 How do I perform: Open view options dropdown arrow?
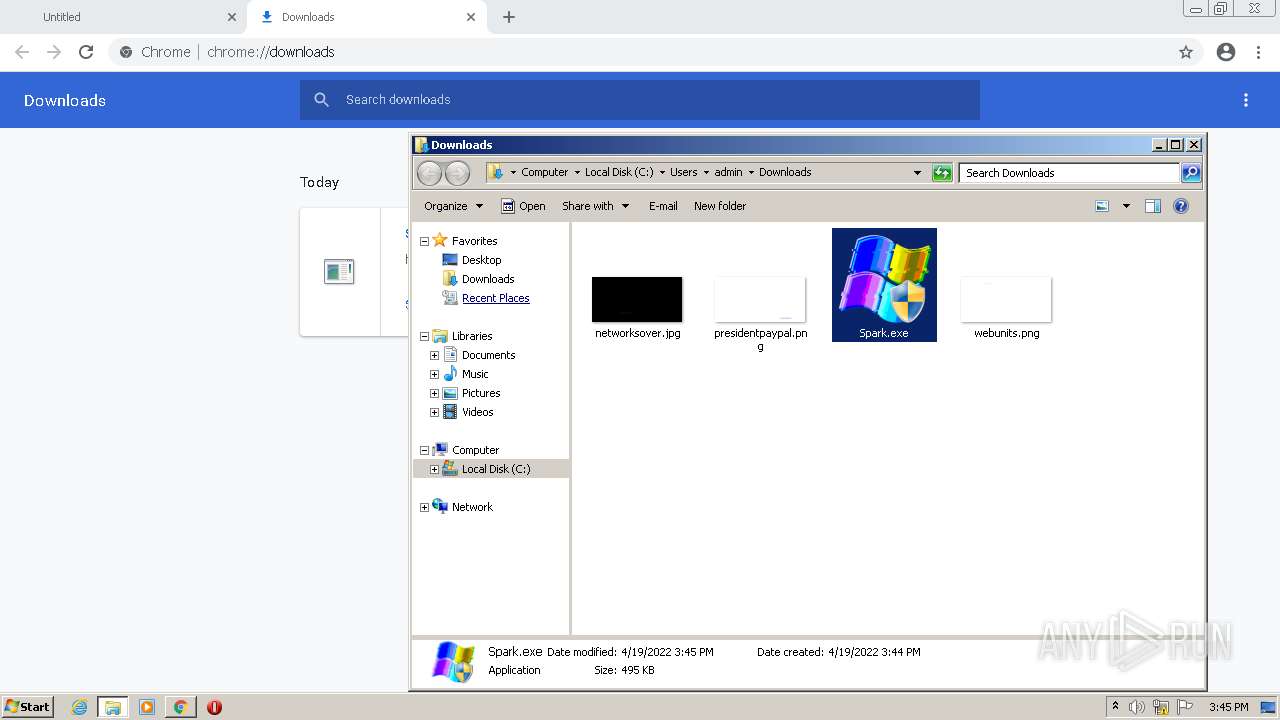coord(1126,206)
